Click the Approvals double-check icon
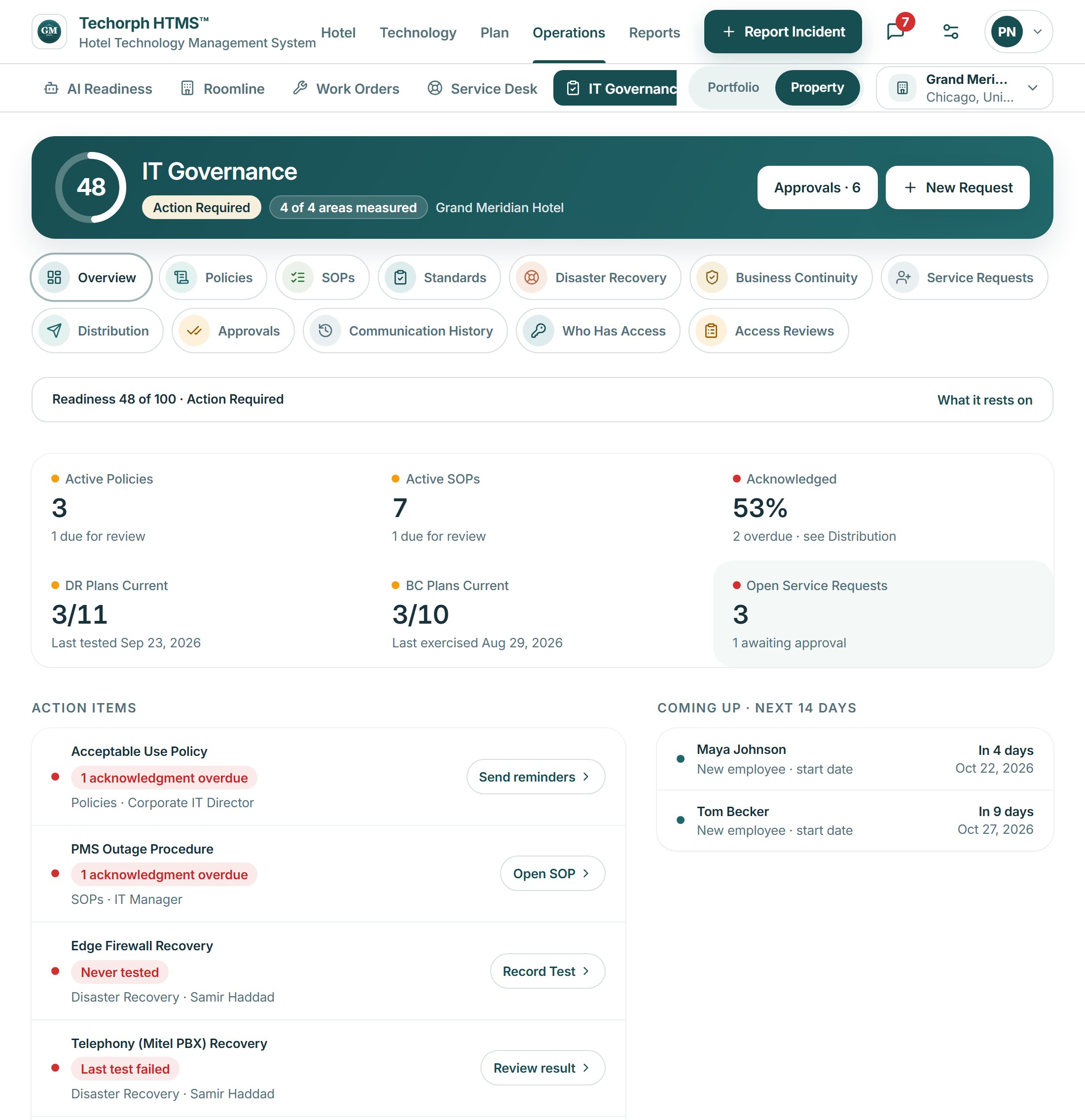Viewport: 1085px width, 1120px height. point(194,331)
